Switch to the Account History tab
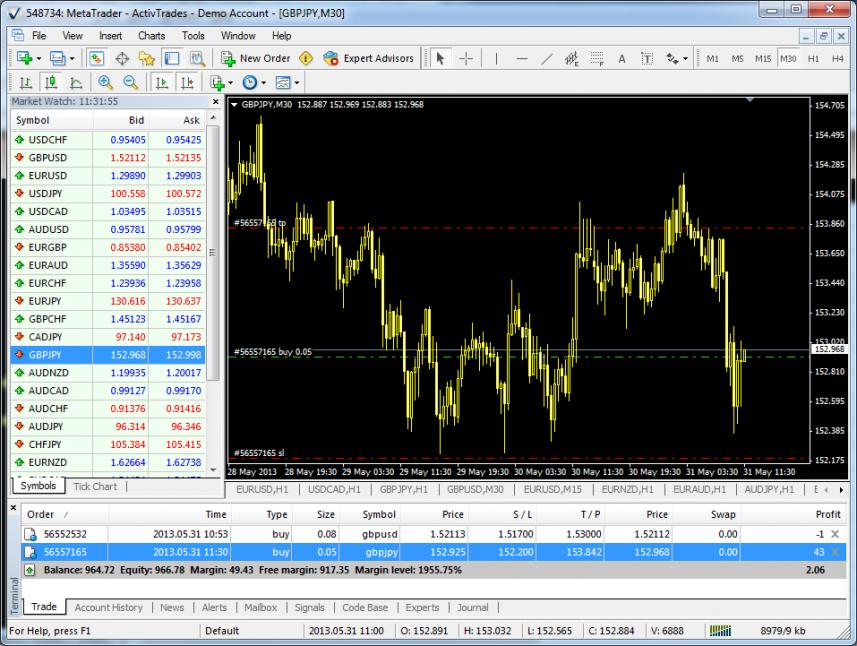The image size is (857, 646). 108,607
